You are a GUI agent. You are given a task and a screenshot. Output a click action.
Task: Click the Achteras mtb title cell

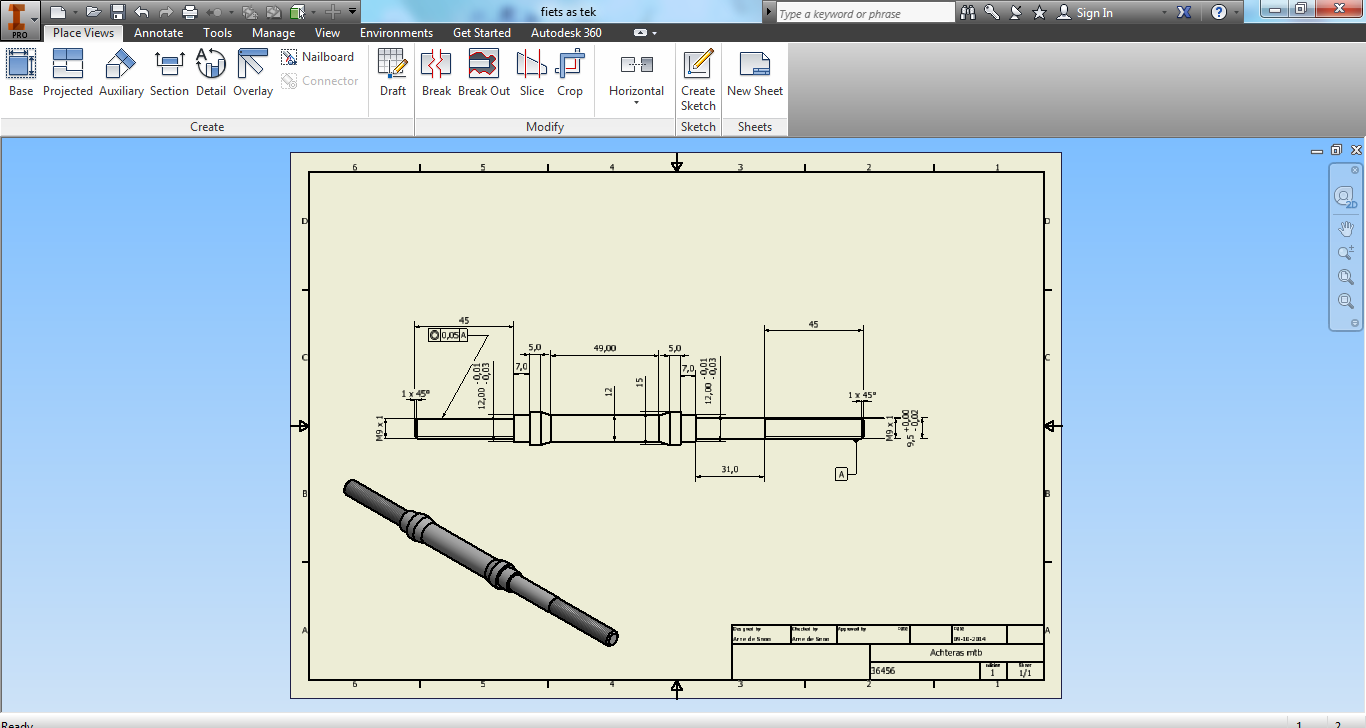[957, 652]
